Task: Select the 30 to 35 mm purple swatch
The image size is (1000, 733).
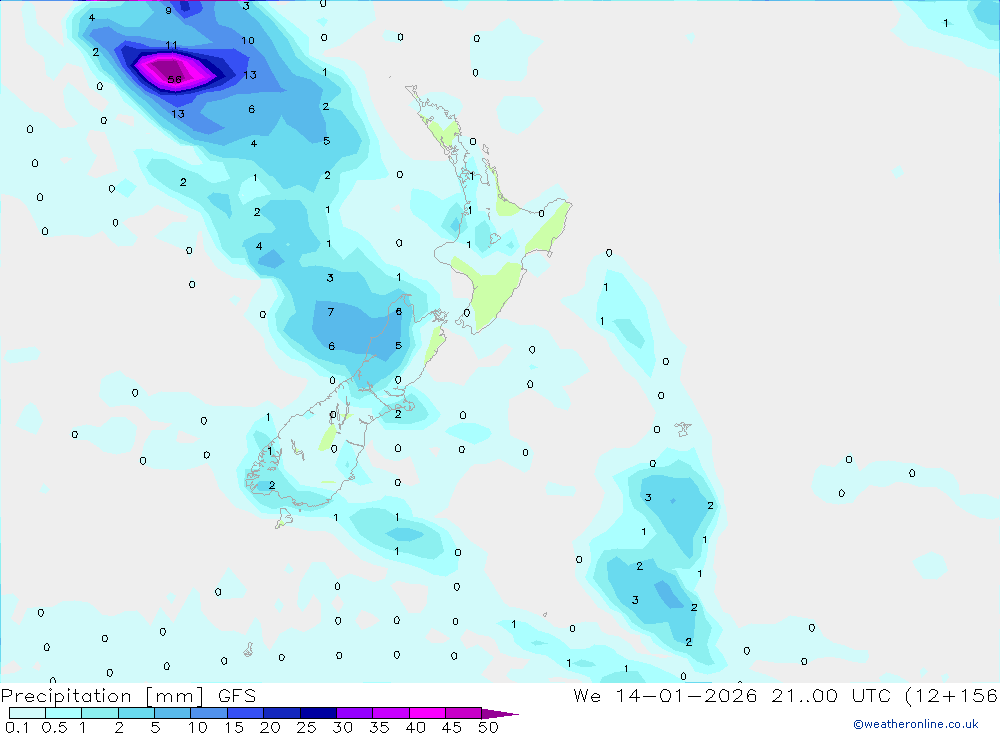Action: tap(354, 713)
